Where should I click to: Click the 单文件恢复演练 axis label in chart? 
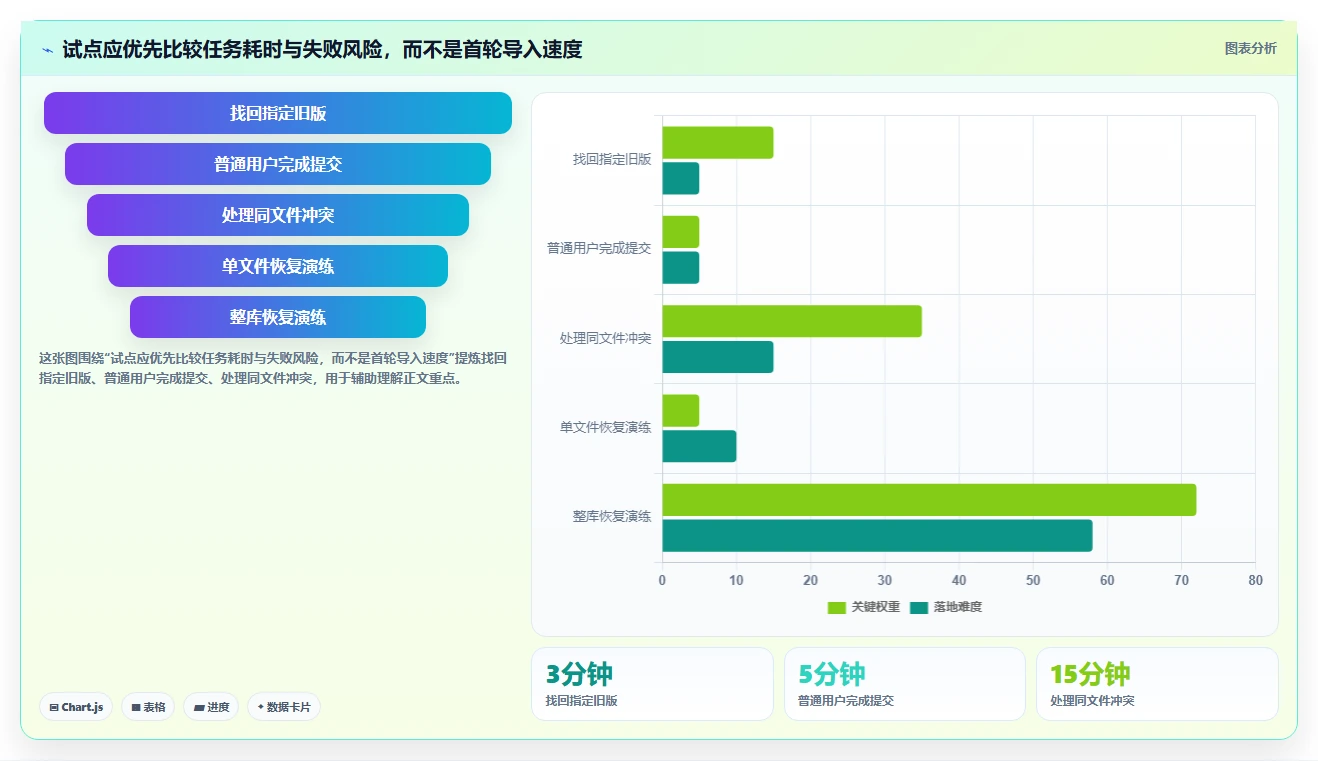tap(605, 427)
